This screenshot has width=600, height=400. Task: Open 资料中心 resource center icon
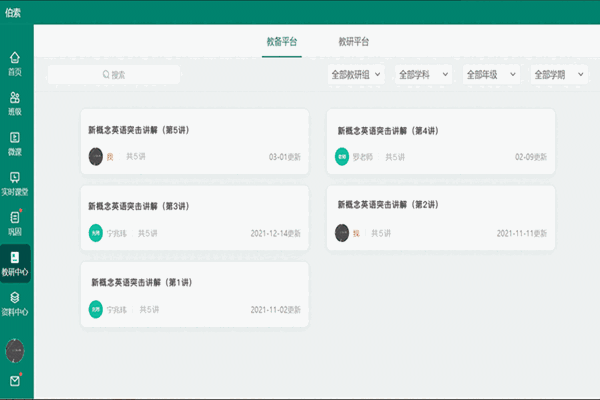15,297
